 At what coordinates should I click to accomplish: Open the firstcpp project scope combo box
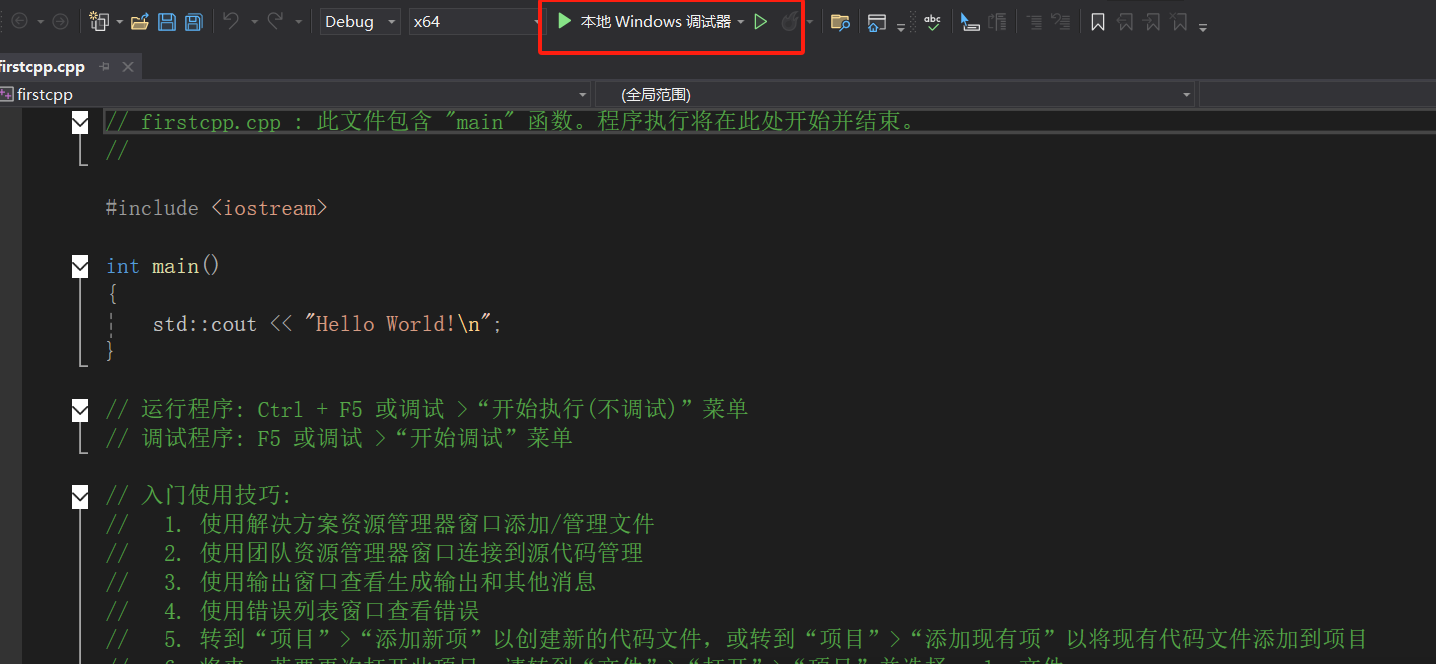click(x=293, y=94)
